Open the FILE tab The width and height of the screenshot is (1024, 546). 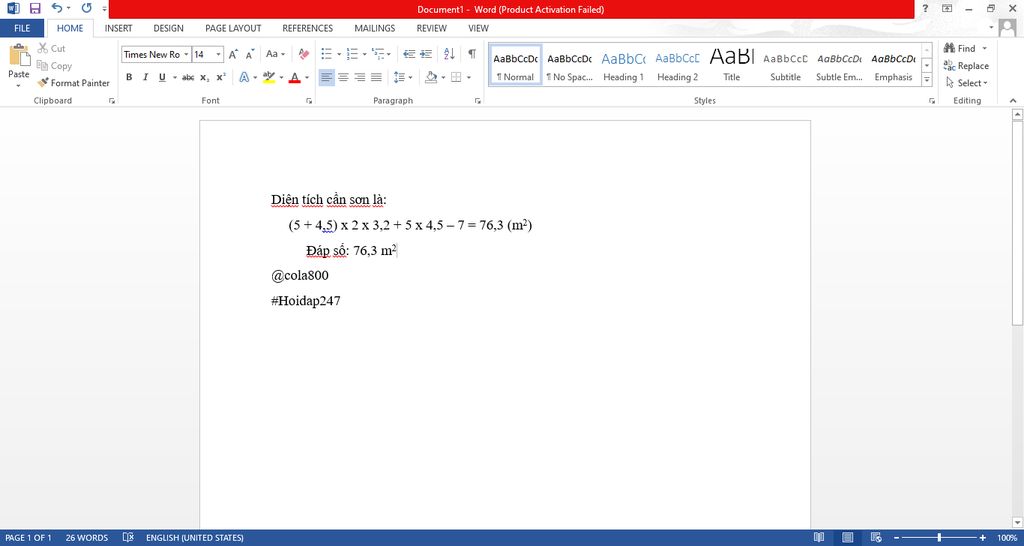pos(22,28)
